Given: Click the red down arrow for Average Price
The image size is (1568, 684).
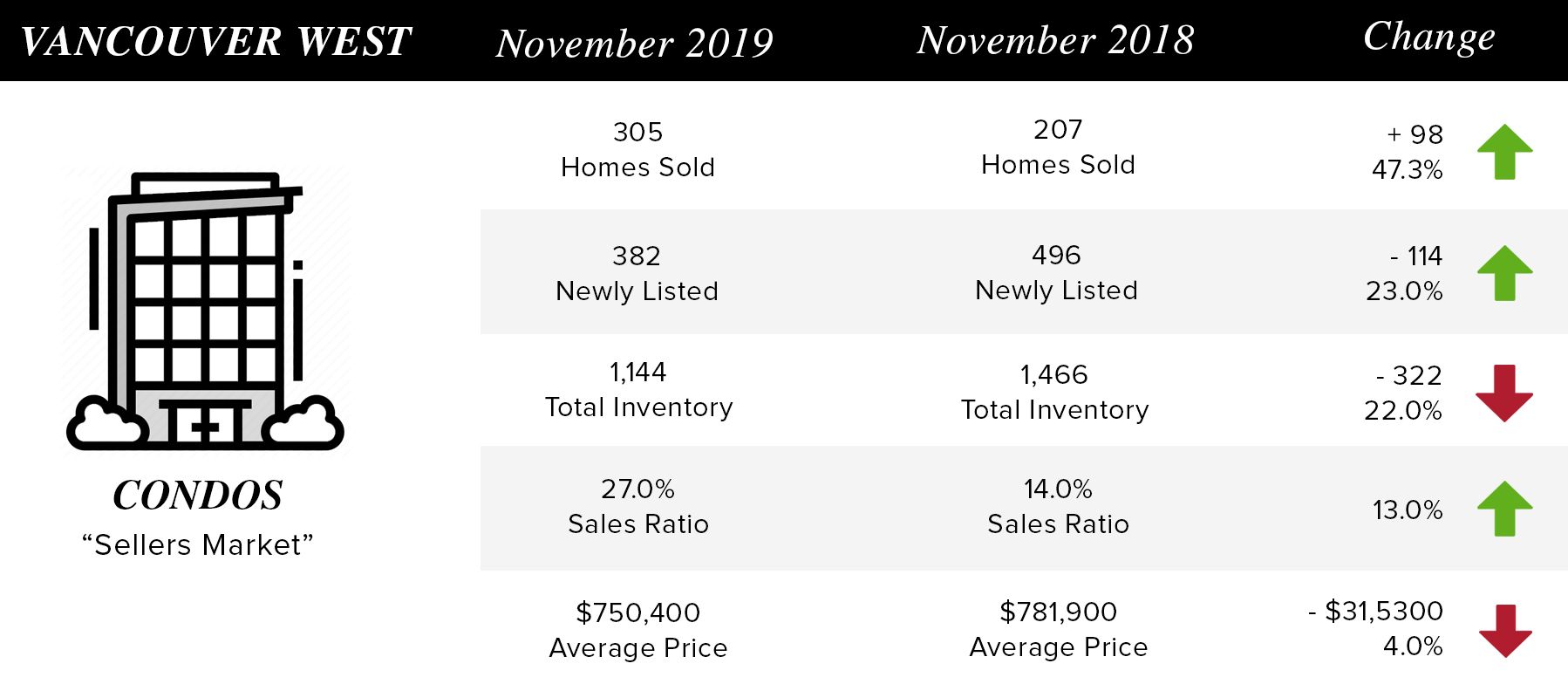Looking at the screenshot, I should pyautogui.click(x=1505, y=631).
